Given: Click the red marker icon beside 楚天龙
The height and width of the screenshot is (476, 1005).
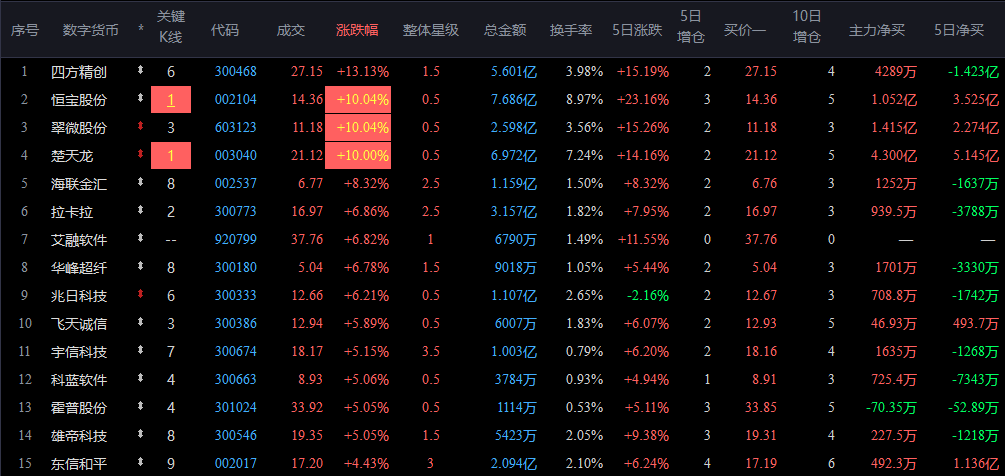Looking at the screenshot, I should [x=141, y=154].
